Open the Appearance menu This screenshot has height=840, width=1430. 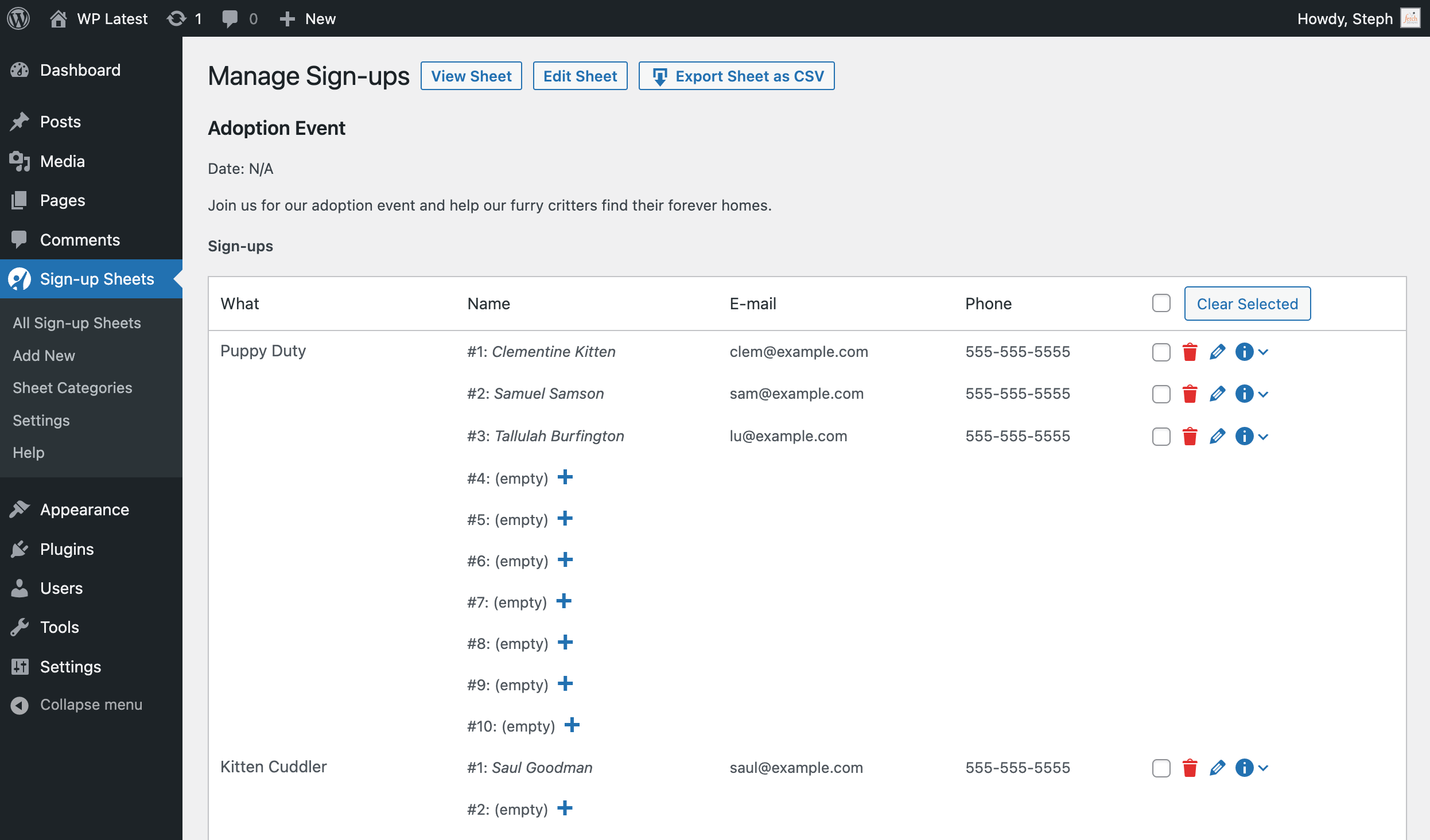(91, 510)
